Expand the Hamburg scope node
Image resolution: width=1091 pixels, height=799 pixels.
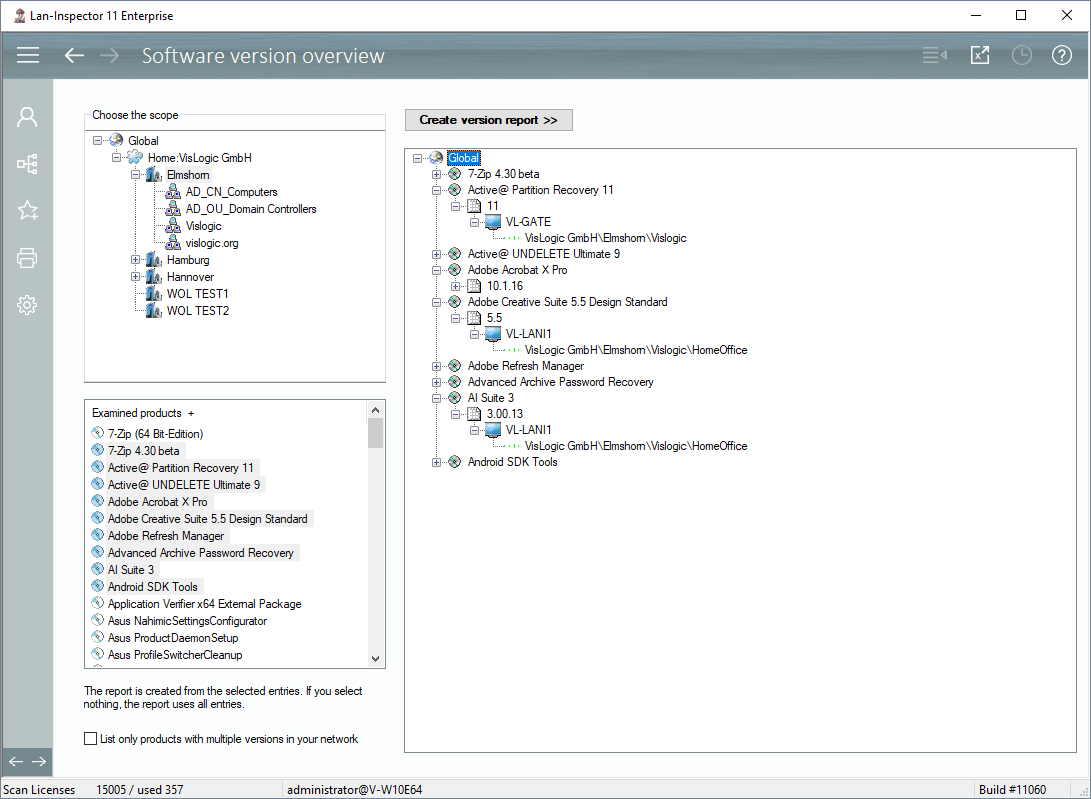[x=136, y=260]
